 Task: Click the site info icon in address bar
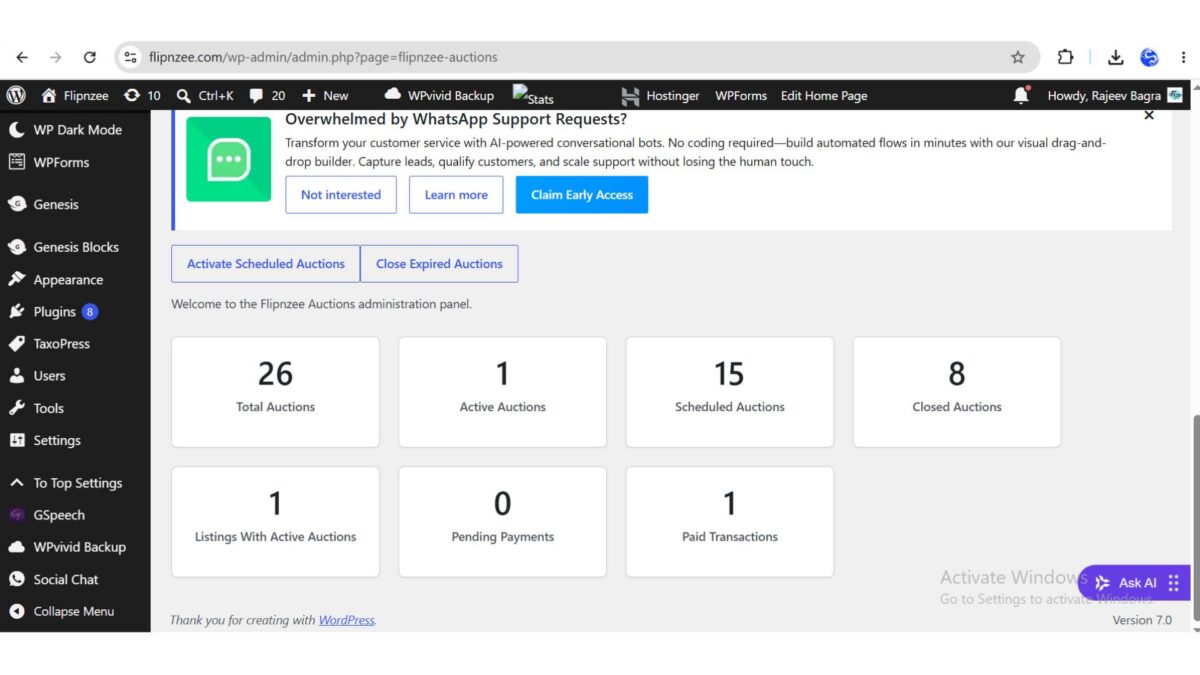point(131,57)
